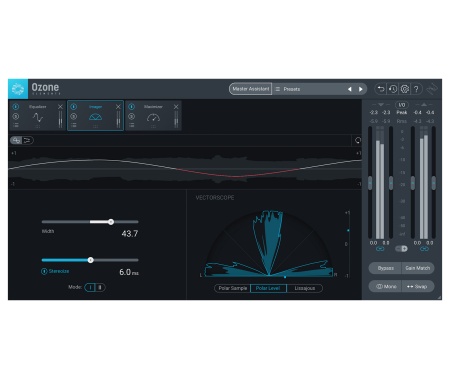450x380 pixels.
Task: Click the Bypass button
Action: tap(386, 268)
